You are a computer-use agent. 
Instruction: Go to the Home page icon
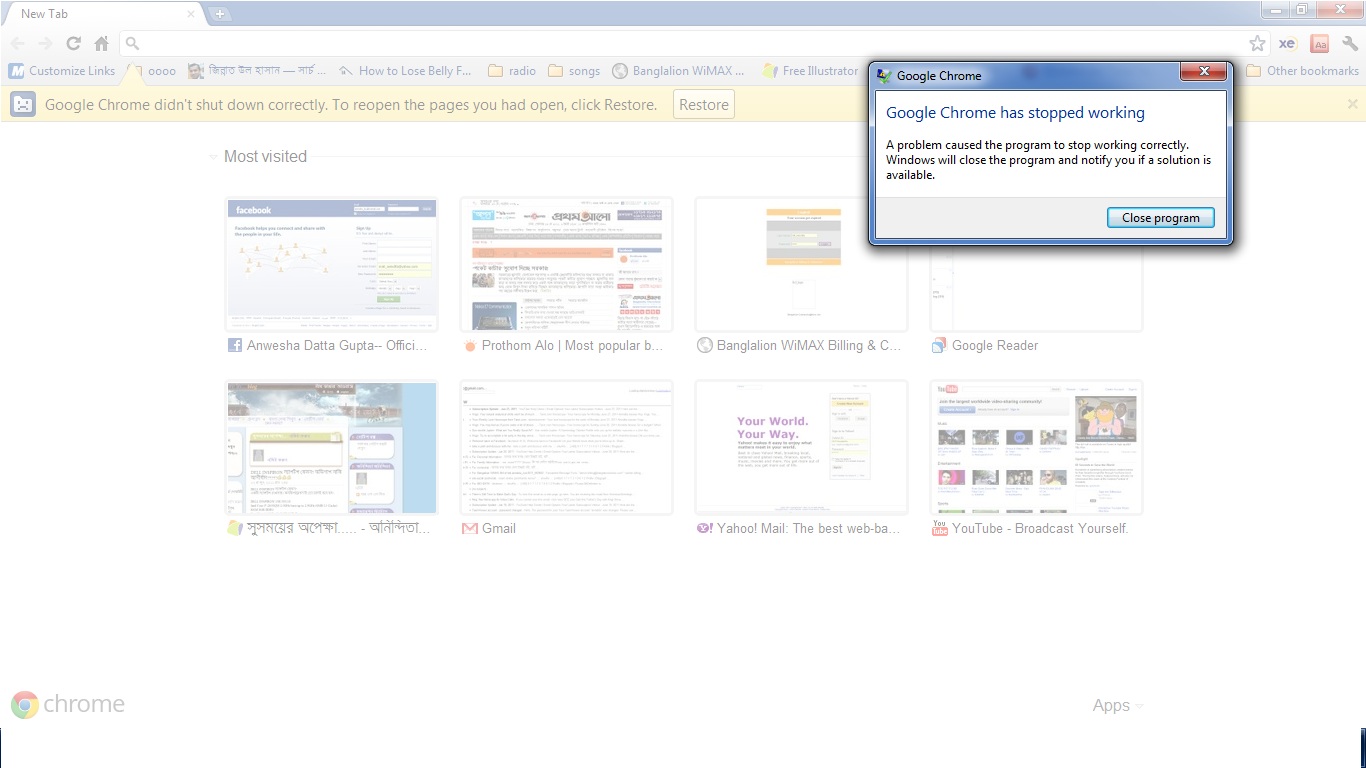[101, 43]
